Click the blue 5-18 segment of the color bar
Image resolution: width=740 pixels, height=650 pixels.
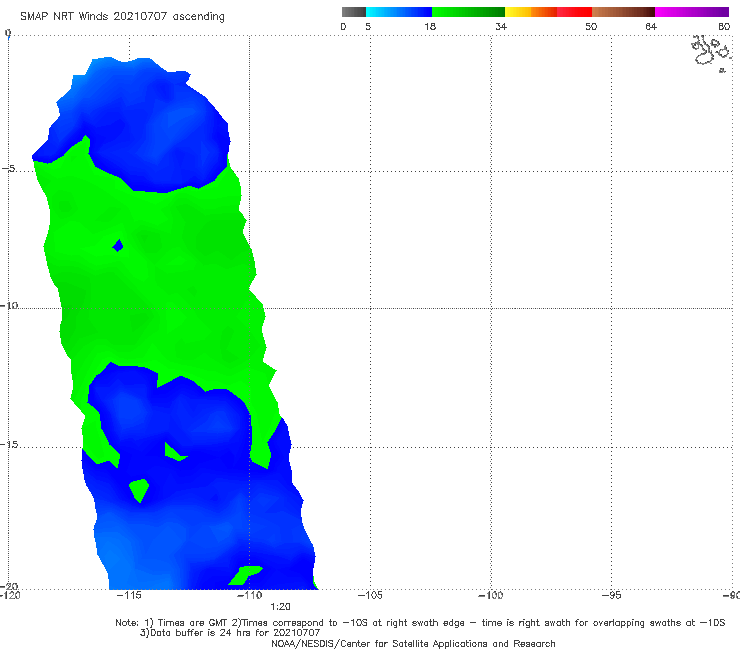click(x=399, y=12)
